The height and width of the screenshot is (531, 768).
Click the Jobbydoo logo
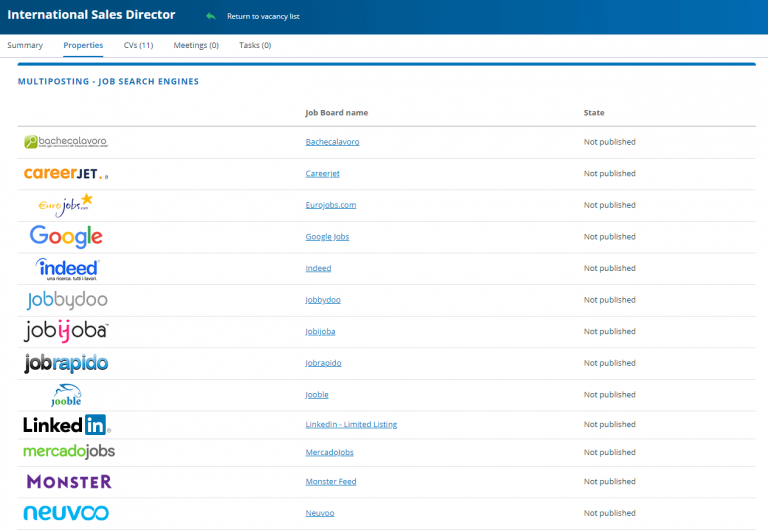point(67,300)
